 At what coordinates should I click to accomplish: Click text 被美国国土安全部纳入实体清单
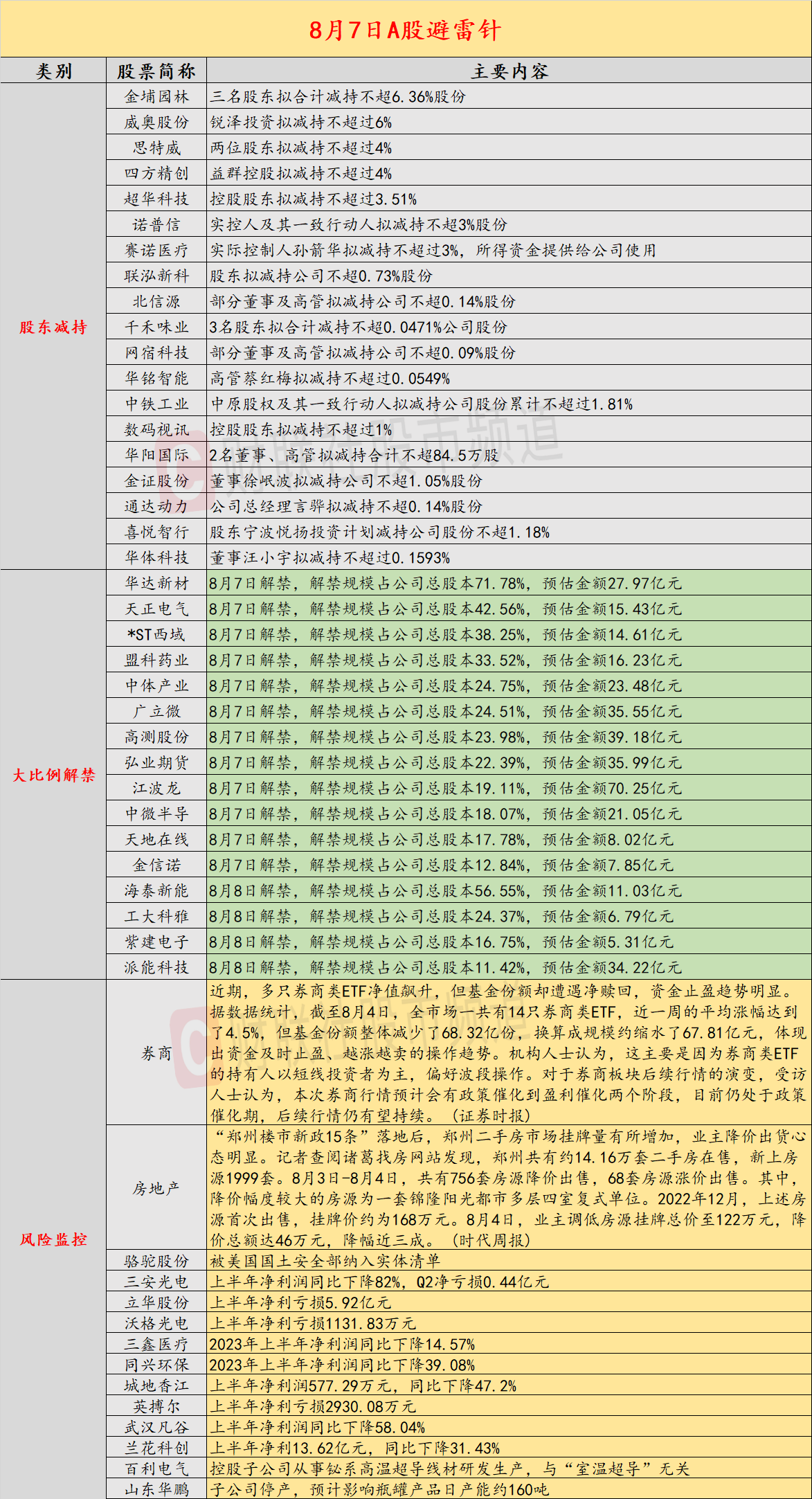(325, 1261)
